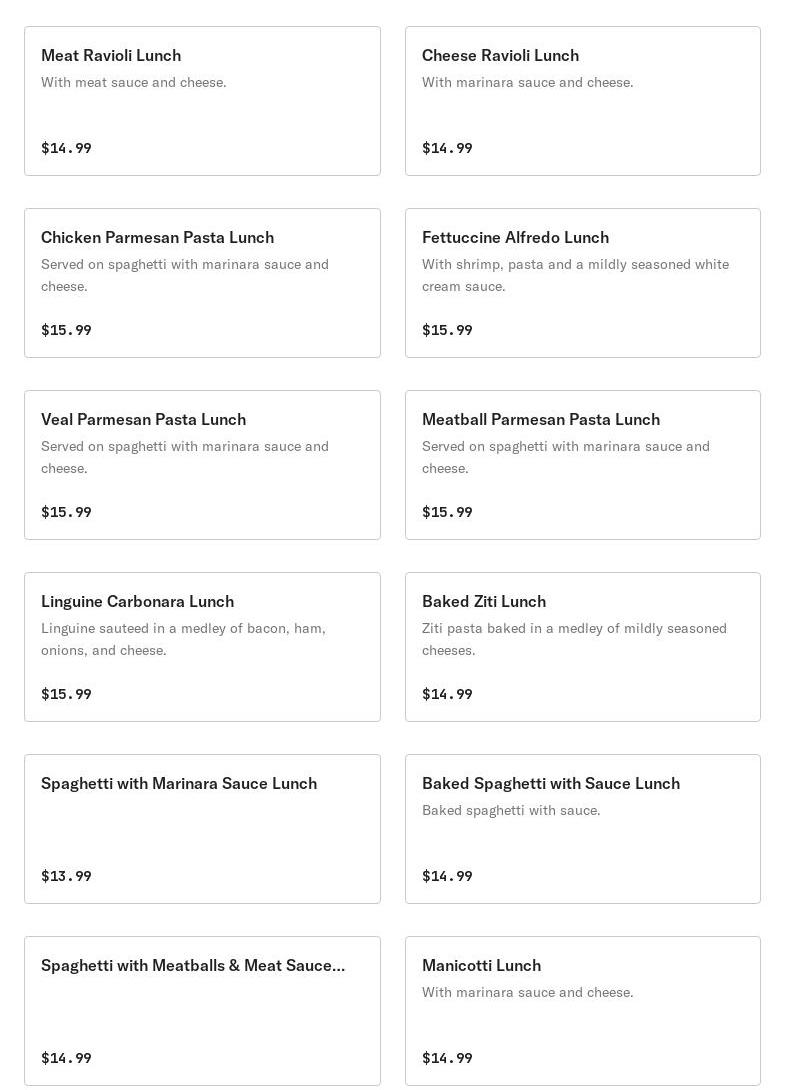This screenshot has width=785, height=1090.
Task: Click the Baked Ziti cheeses description
Action: [x=574, y=639]
